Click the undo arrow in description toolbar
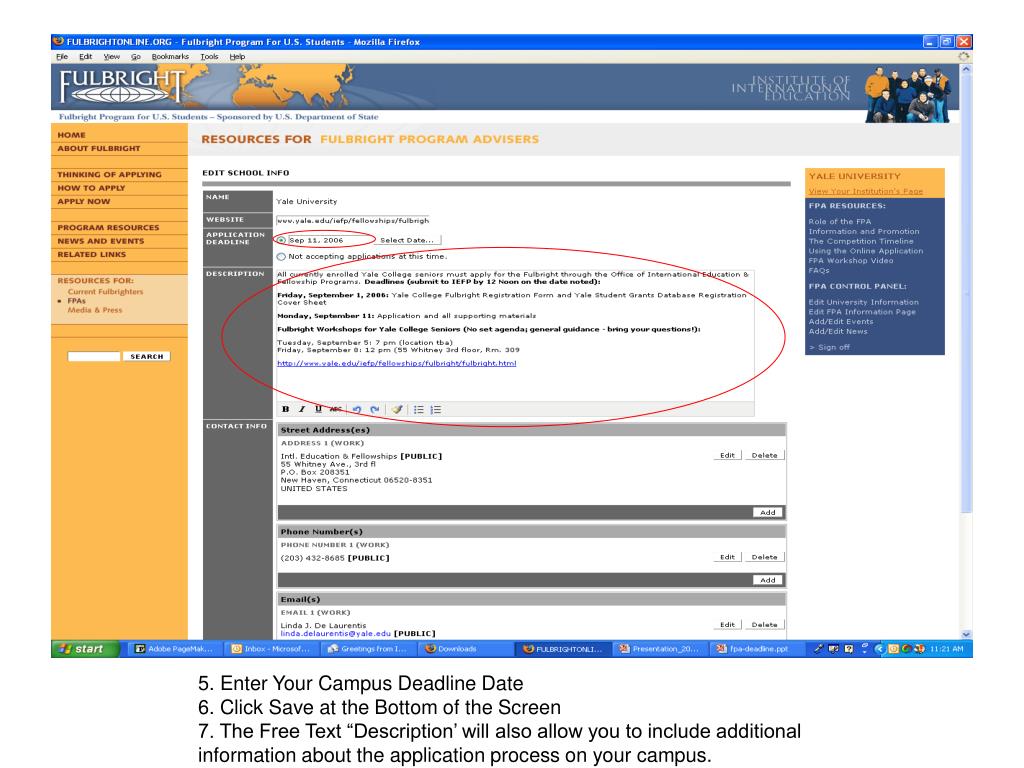The width and height of the screenshot is (1024, 768). [x=357, y=409]
